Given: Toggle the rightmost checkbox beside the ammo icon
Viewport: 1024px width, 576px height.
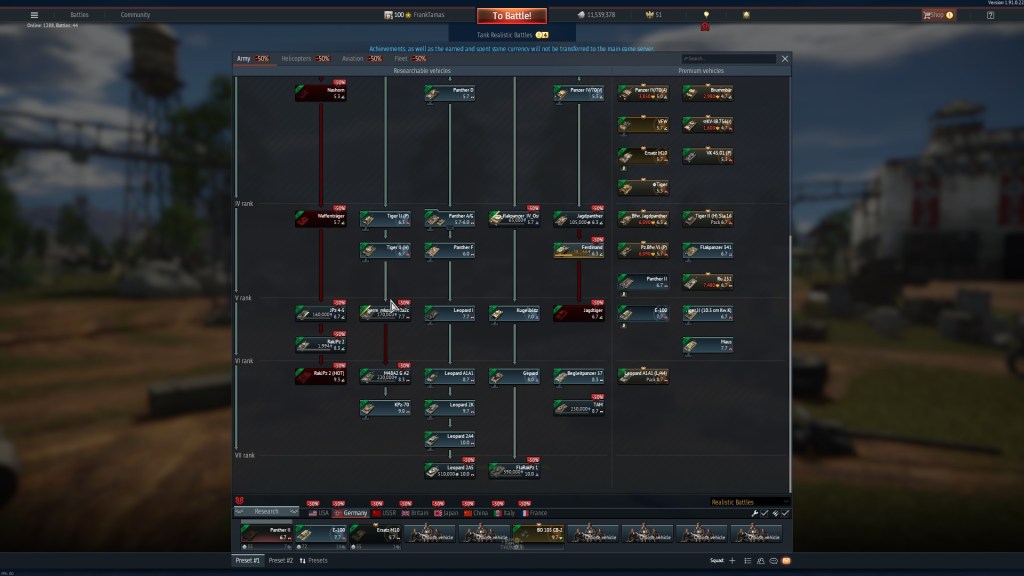Looking at the screenshot, I should (x=785, y=513).
